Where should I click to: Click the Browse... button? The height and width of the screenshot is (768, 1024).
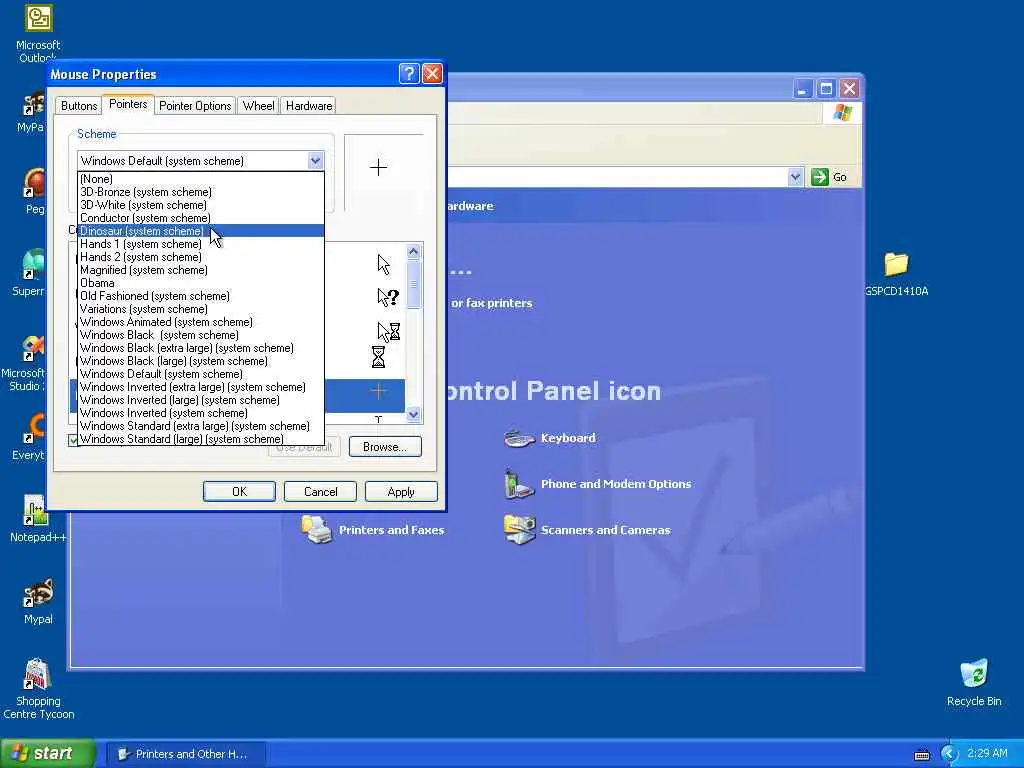coord(385,447)
